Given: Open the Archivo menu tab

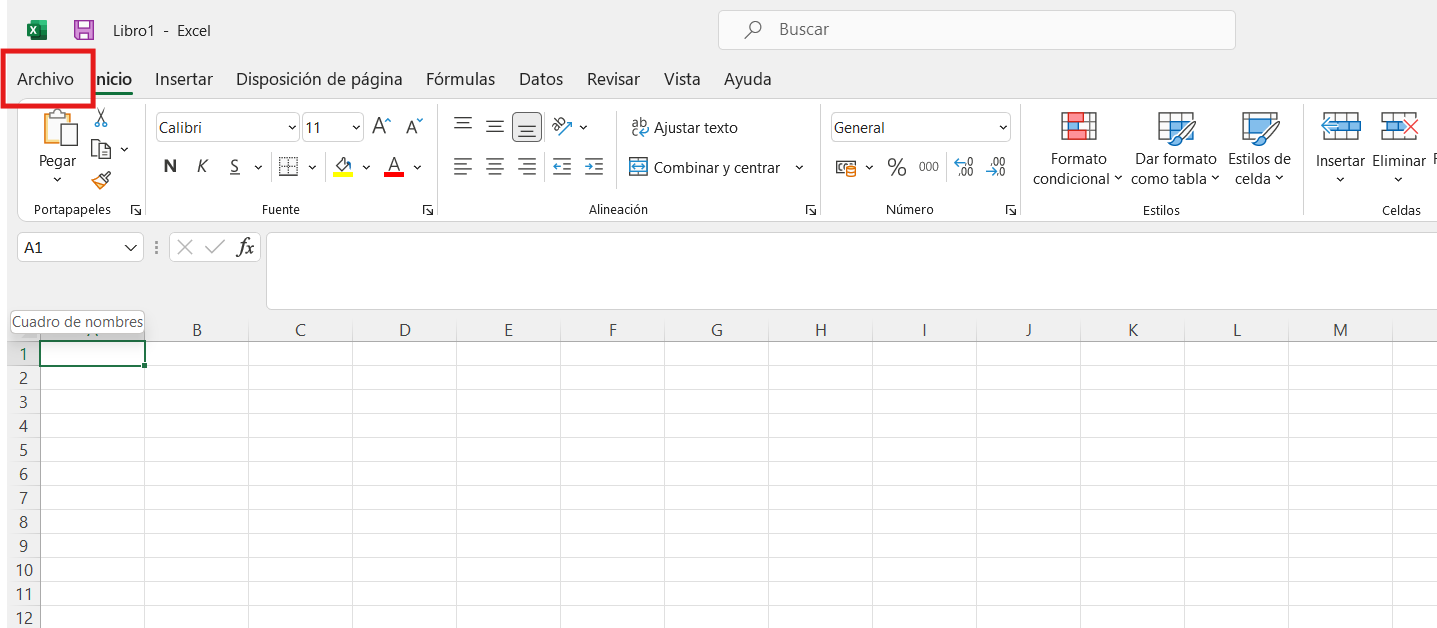Looking at the screenshot, I should pos(45,79).
